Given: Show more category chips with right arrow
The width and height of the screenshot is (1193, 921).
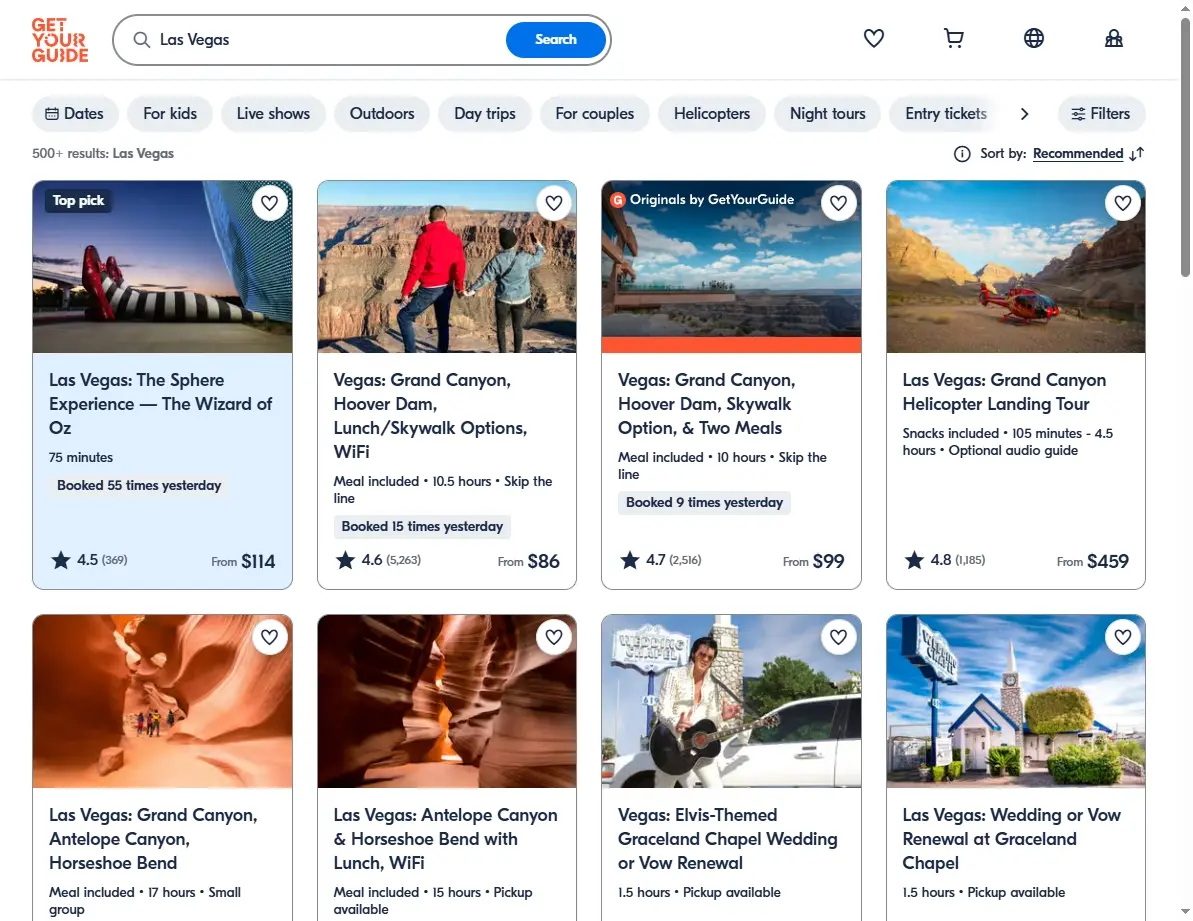Looking at the screenshot, I should click(x=1024, y=114).
